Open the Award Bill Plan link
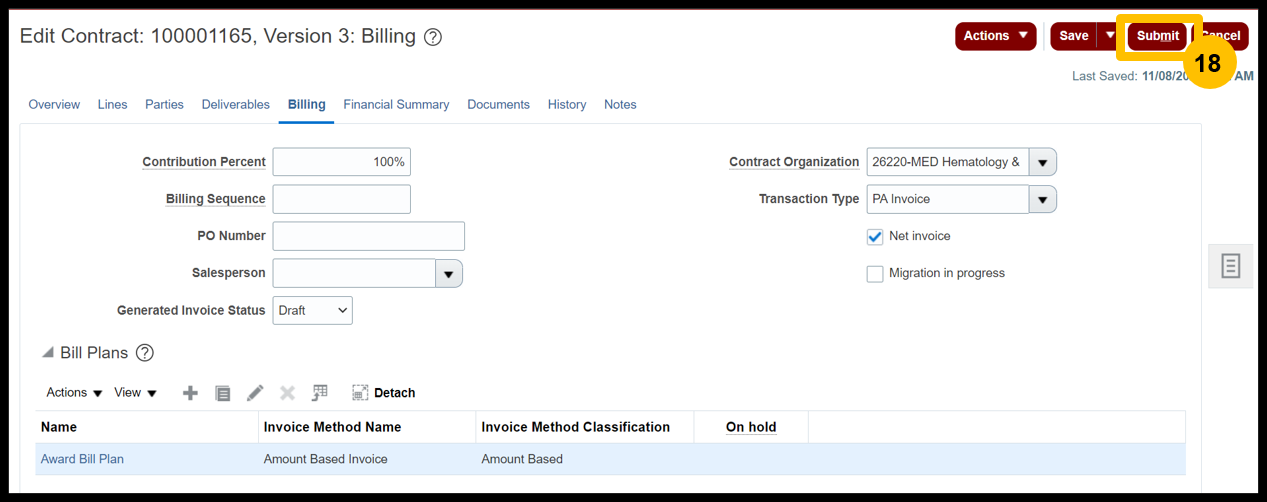The image size is (1267, 502). (x=82, y=460)
